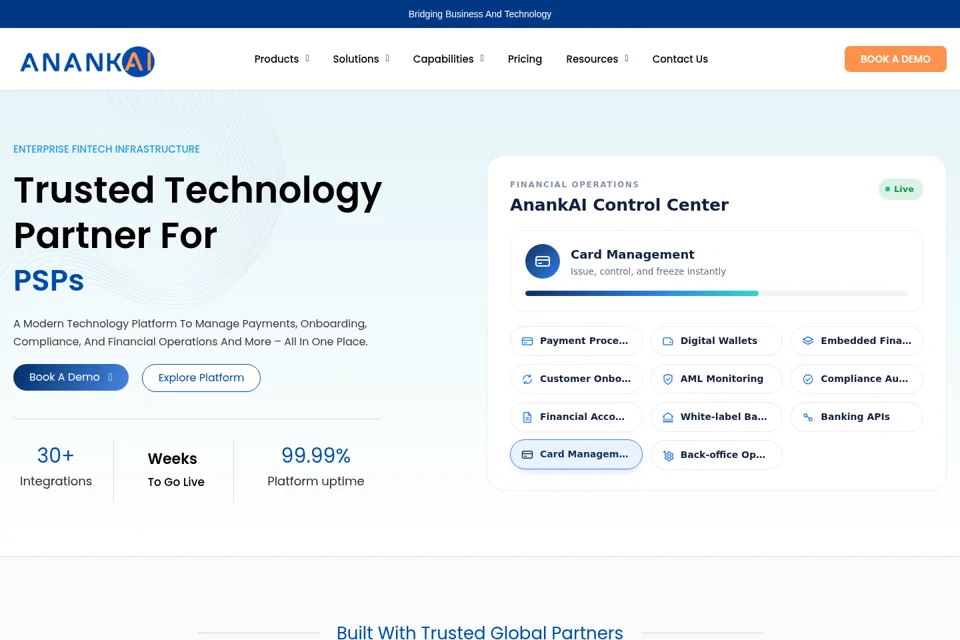Click the 'Bridging Business And Technology' banner text
Image resolution: width=960 pixels, height=640 pixels.
480,14
